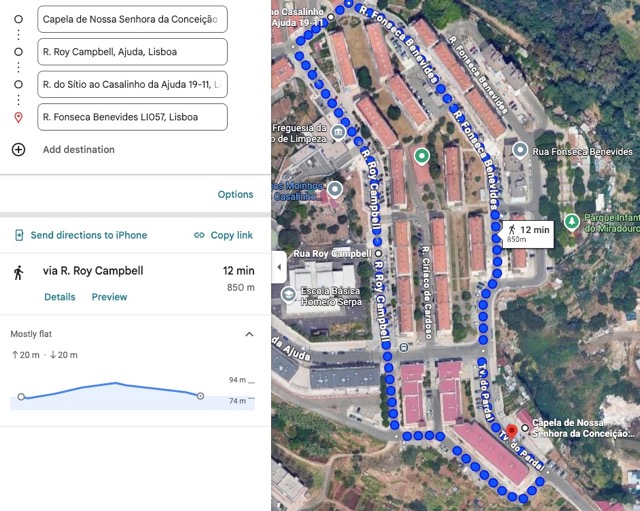Open route Details
Viewport: 640px width, 511px height.
click(59, 297)
